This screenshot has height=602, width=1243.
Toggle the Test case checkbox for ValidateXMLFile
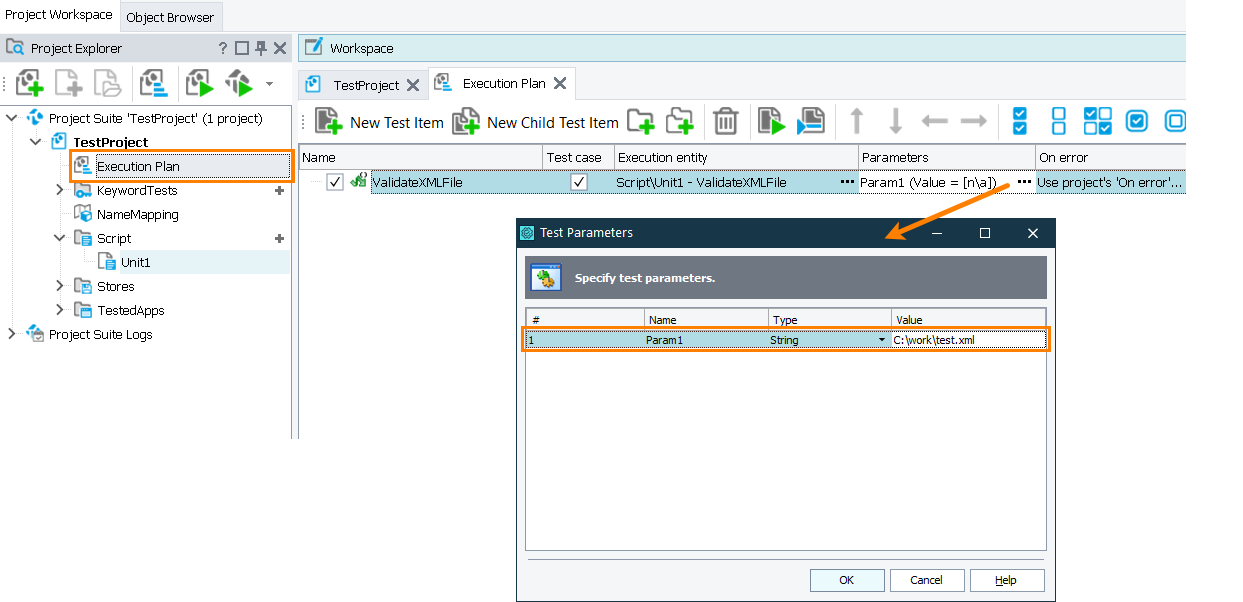click(578, 182)
